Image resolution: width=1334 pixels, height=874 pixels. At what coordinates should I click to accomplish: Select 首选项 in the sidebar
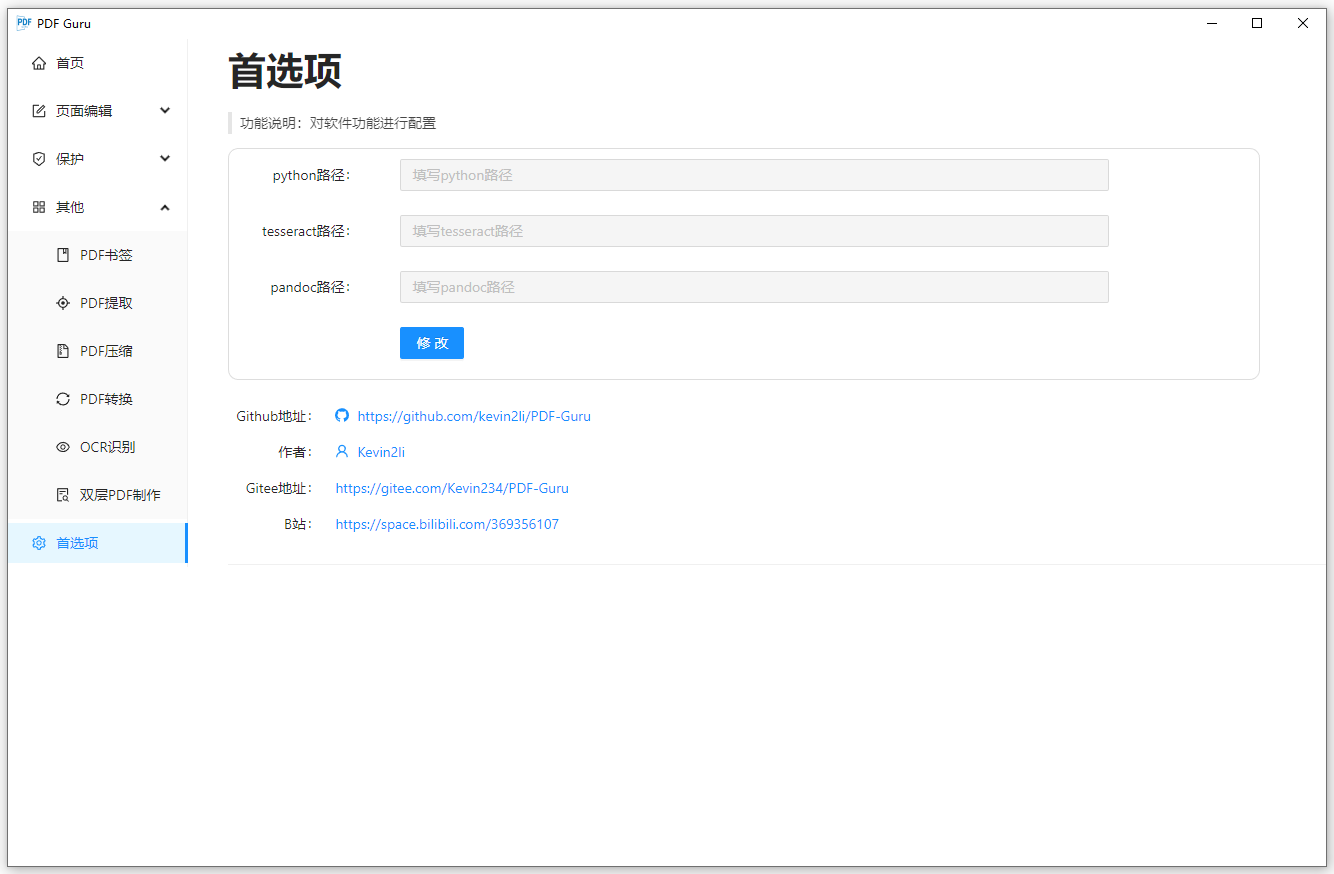97,543
